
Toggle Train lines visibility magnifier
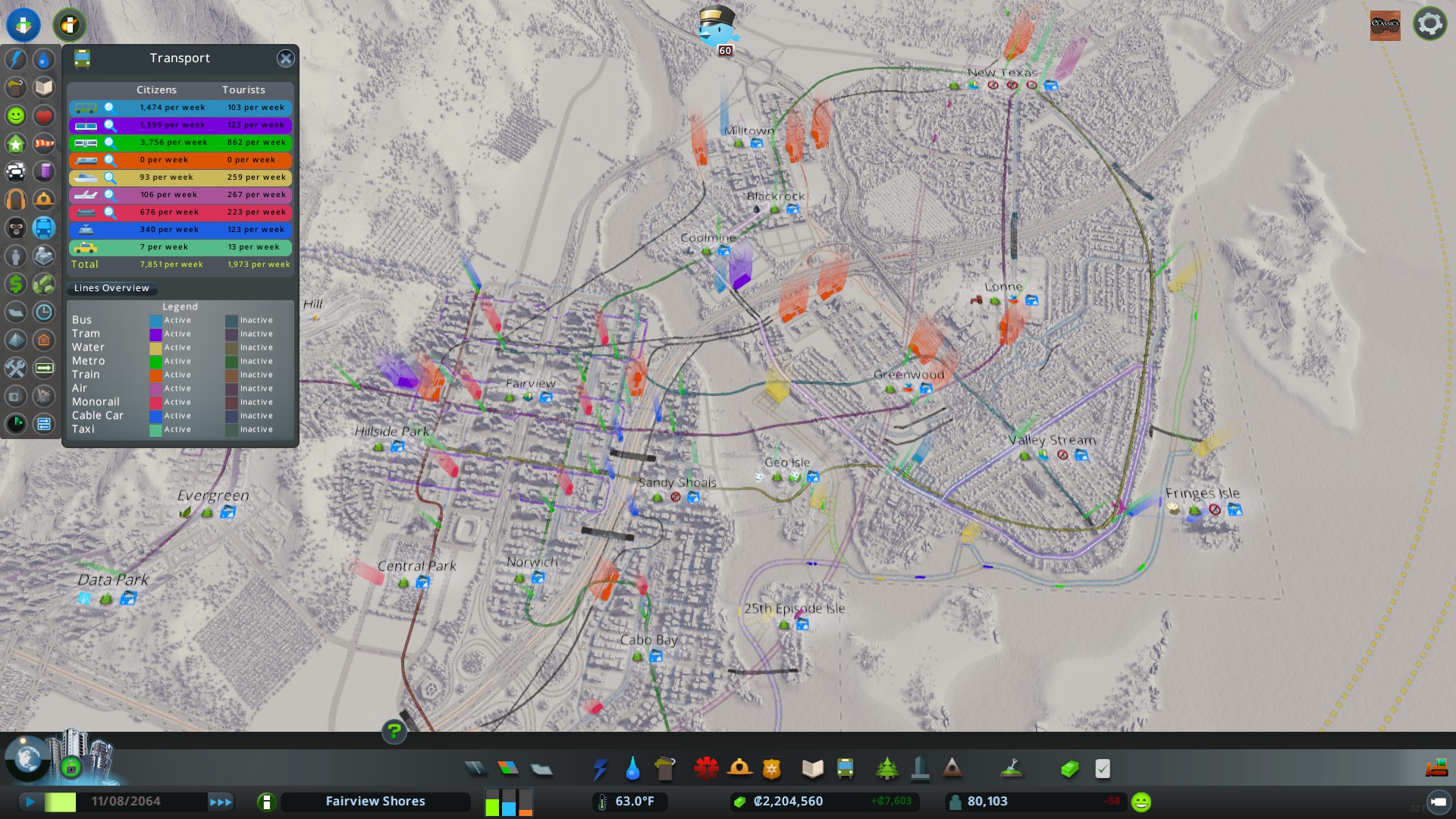tap(109, 160)
